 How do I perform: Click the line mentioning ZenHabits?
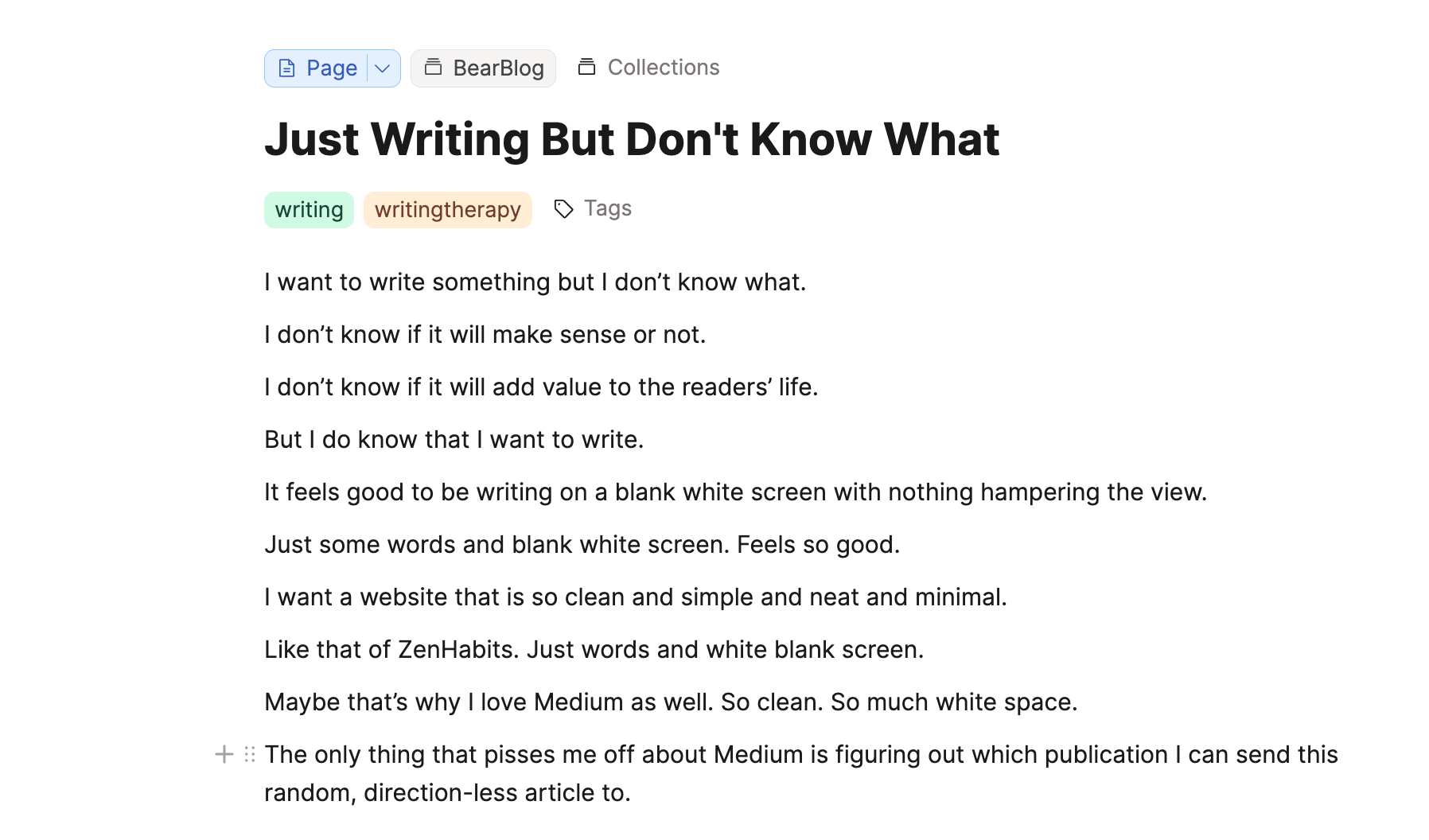click(x=594, y=650)
